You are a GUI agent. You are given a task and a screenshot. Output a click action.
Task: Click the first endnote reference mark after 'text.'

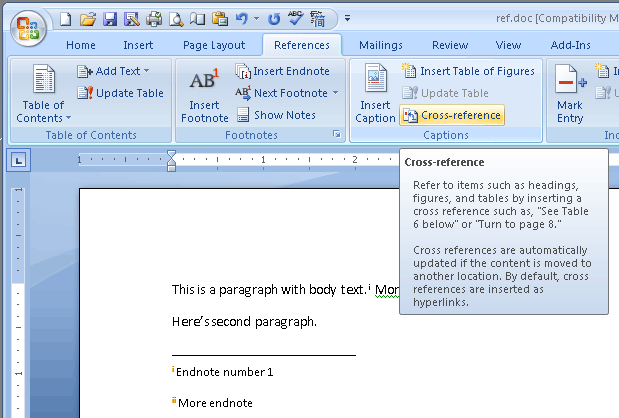click(x=370, y=287)
